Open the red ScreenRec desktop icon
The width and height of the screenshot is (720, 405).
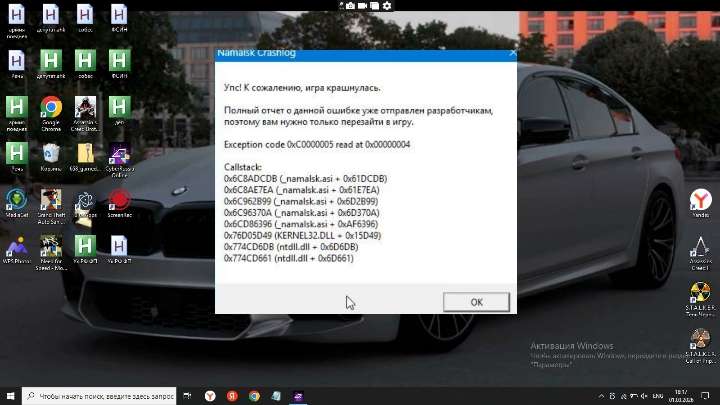point(119,200)
